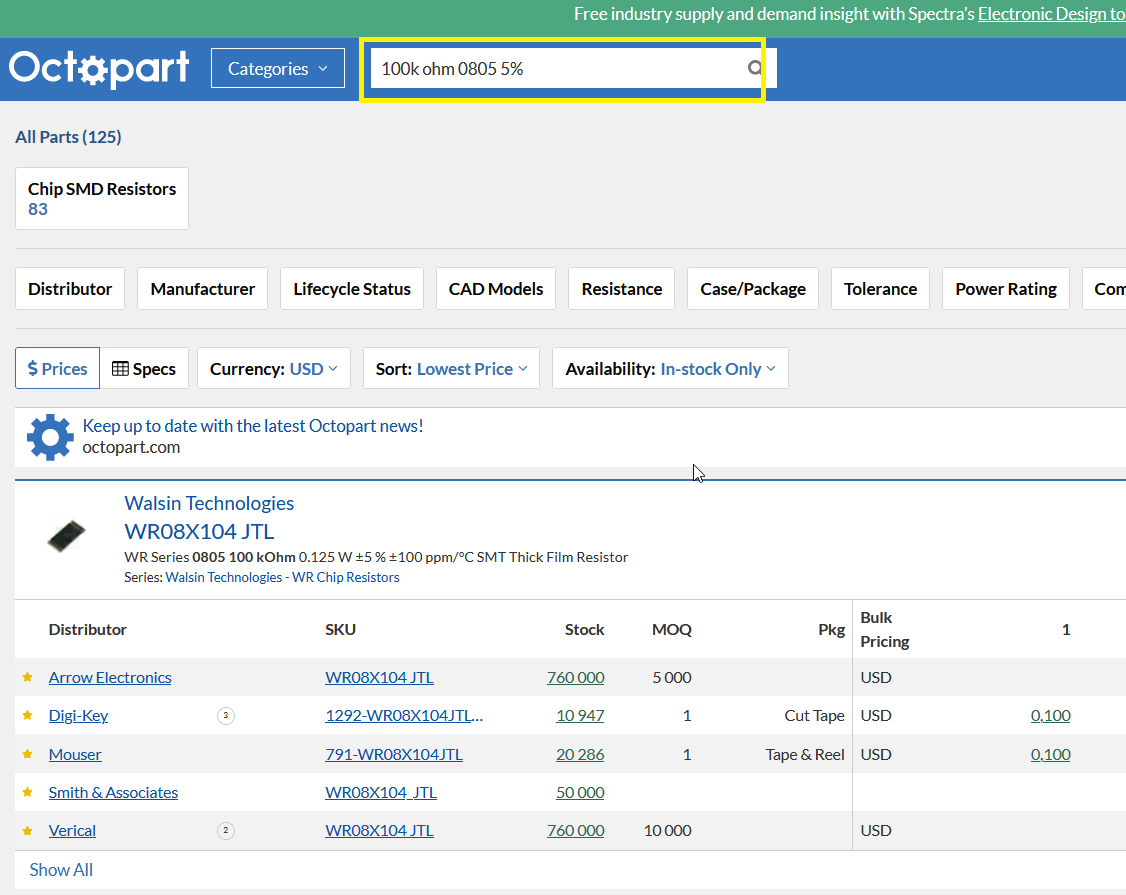Click the Octopart logo
The height and width of the screenshot is (895, 1126).
[x=99, y=68]
